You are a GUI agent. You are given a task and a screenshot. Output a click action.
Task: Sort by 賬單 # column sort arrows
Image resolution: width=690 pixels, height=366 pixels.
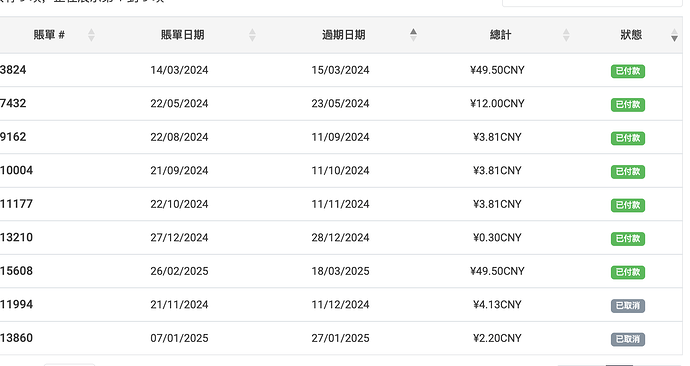pos(91,35)
